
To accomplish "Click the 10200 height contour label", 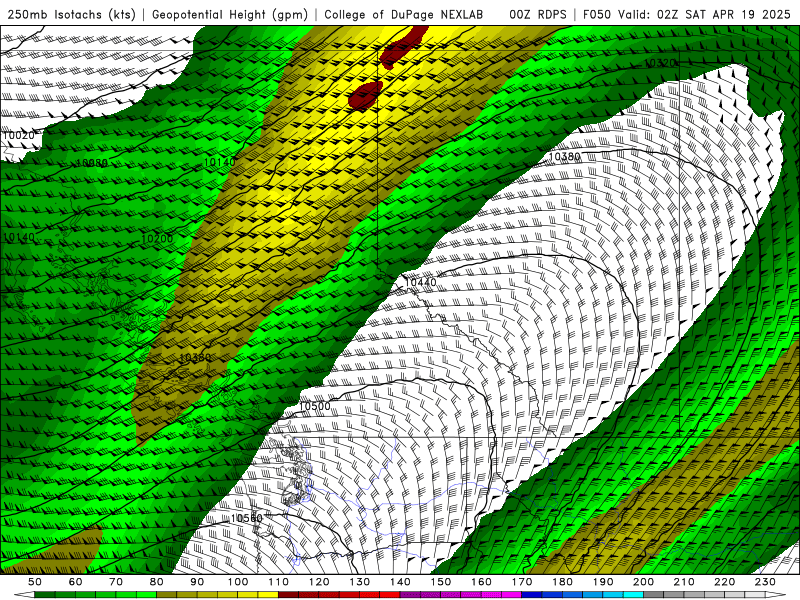I will (x=157, y=238).
